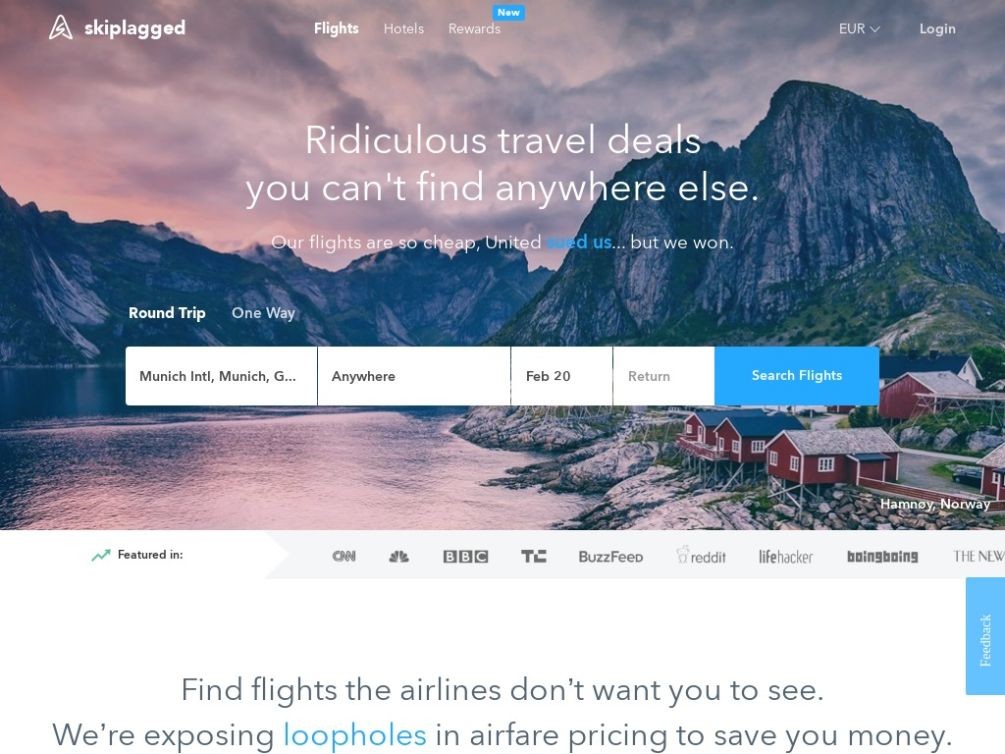This screenshot has height=754, width=1005.
Task: Expand the EUR currency dropdown
Action: 859,29
